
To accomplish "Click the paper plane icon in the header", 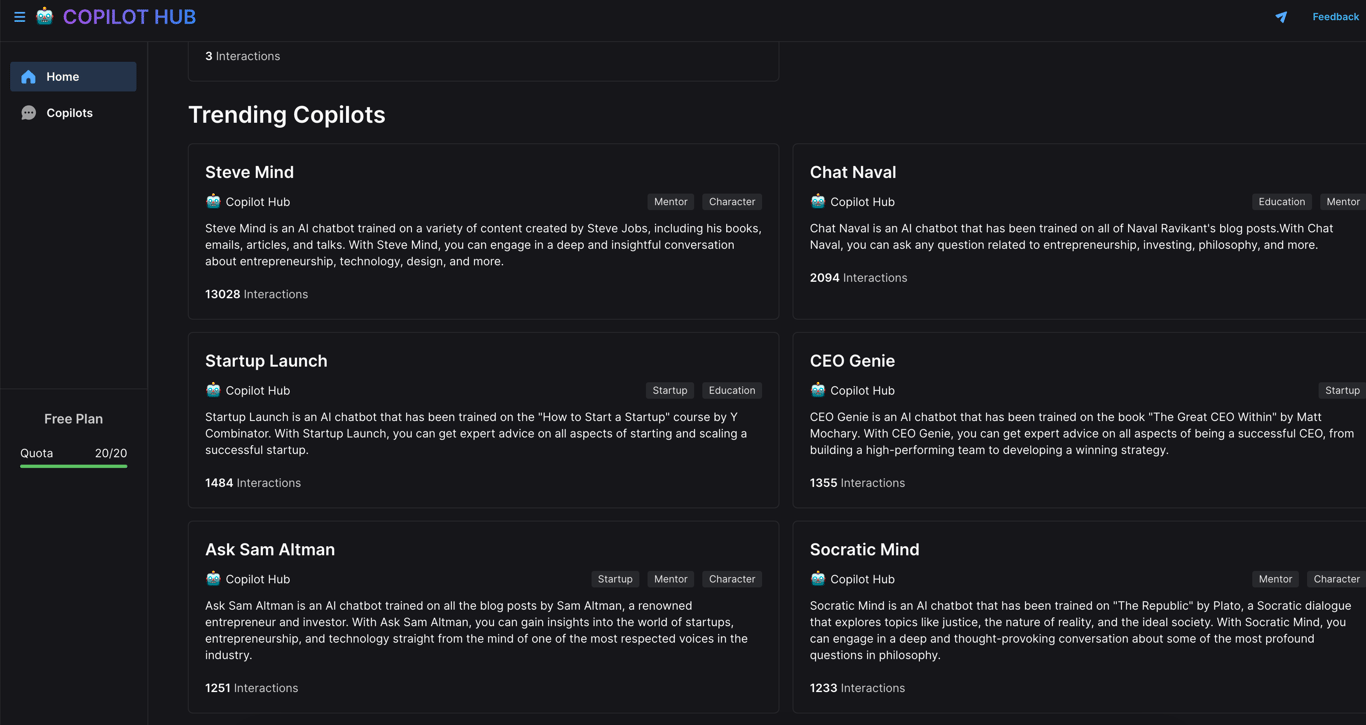I will pos(1281,17).
